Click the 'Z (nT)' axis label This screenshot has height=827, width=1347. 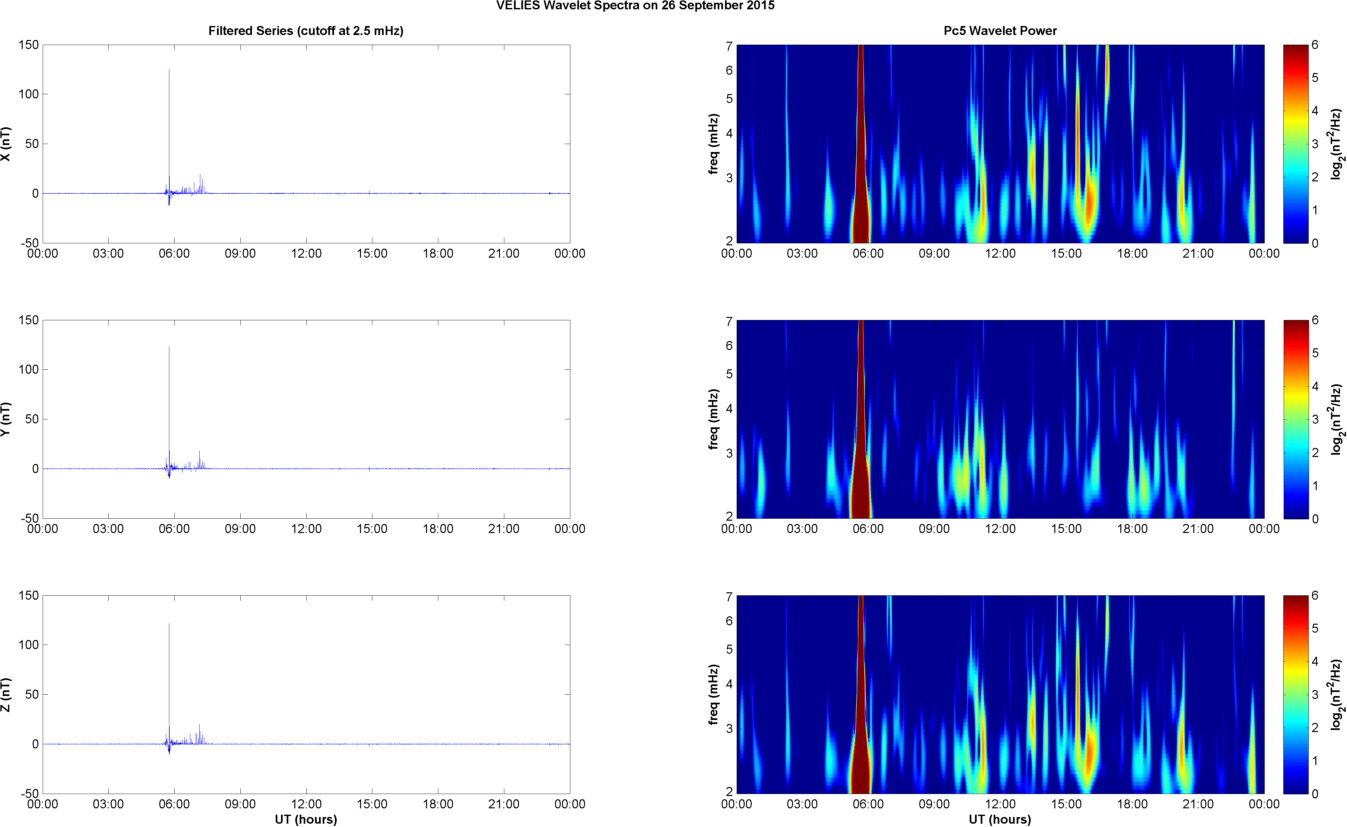tap(7, 694)
